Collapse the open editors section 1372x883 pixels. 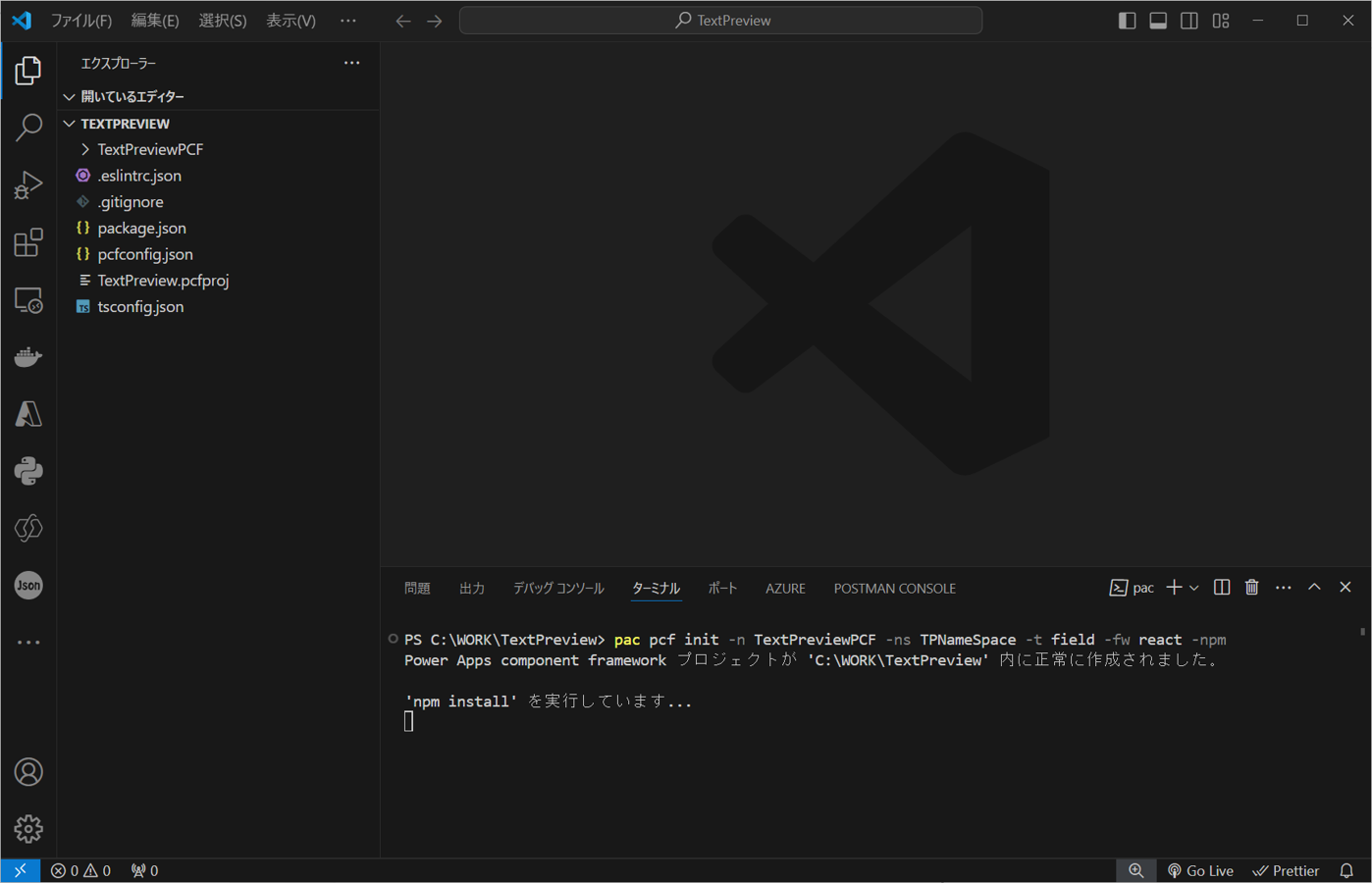[218, 96]
